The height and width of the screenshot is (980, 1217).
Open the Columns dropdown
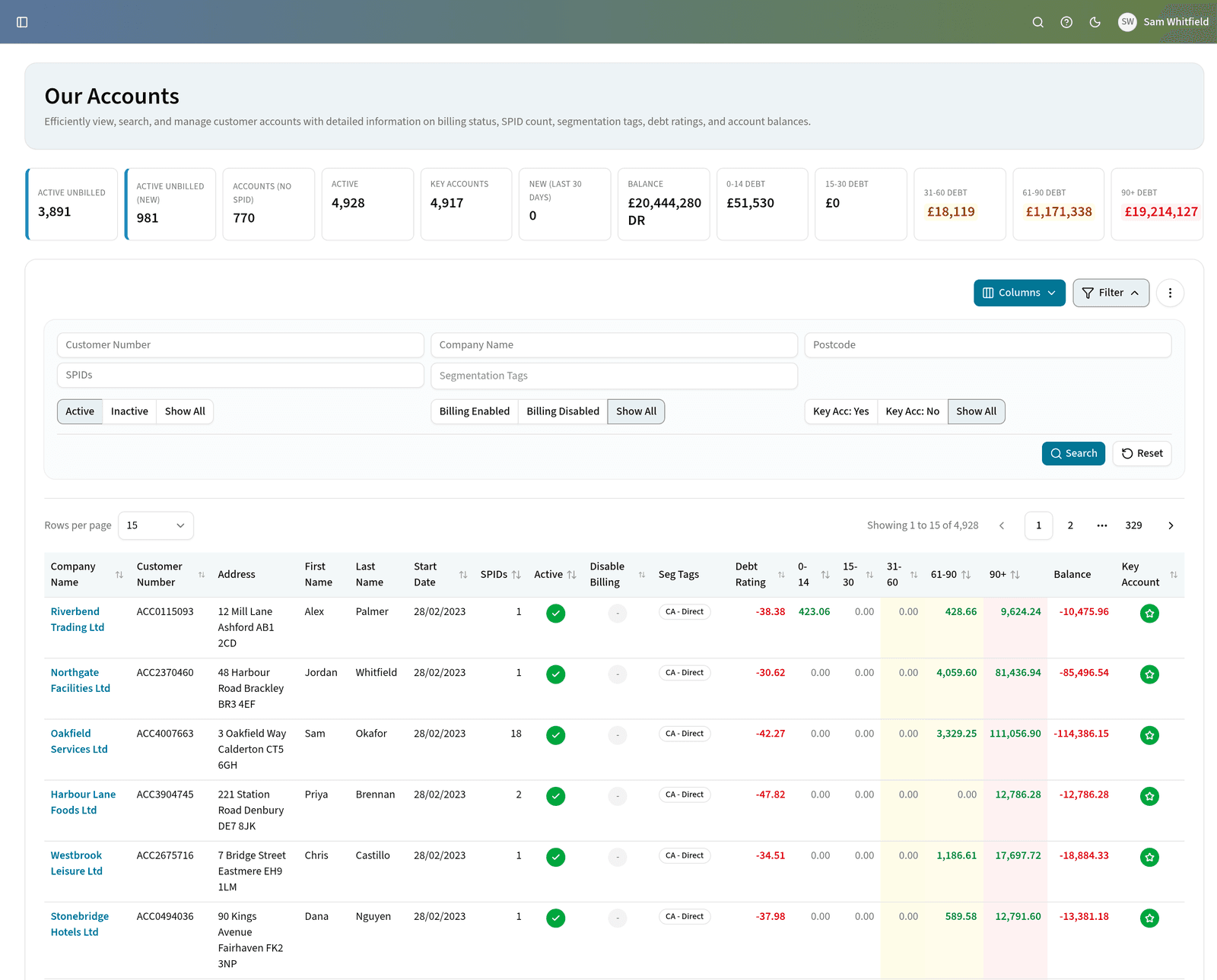point(1019,293)
